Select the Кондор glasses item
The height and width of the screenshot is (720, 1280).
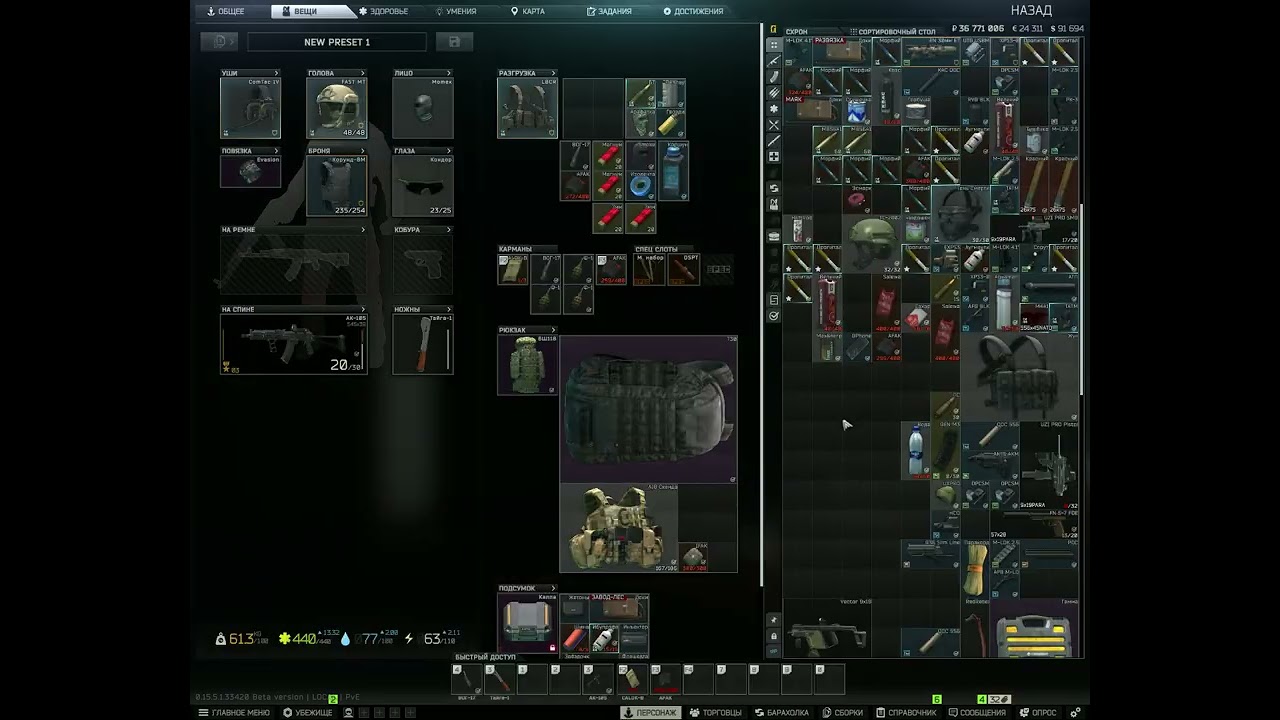[x=422, y=186]
